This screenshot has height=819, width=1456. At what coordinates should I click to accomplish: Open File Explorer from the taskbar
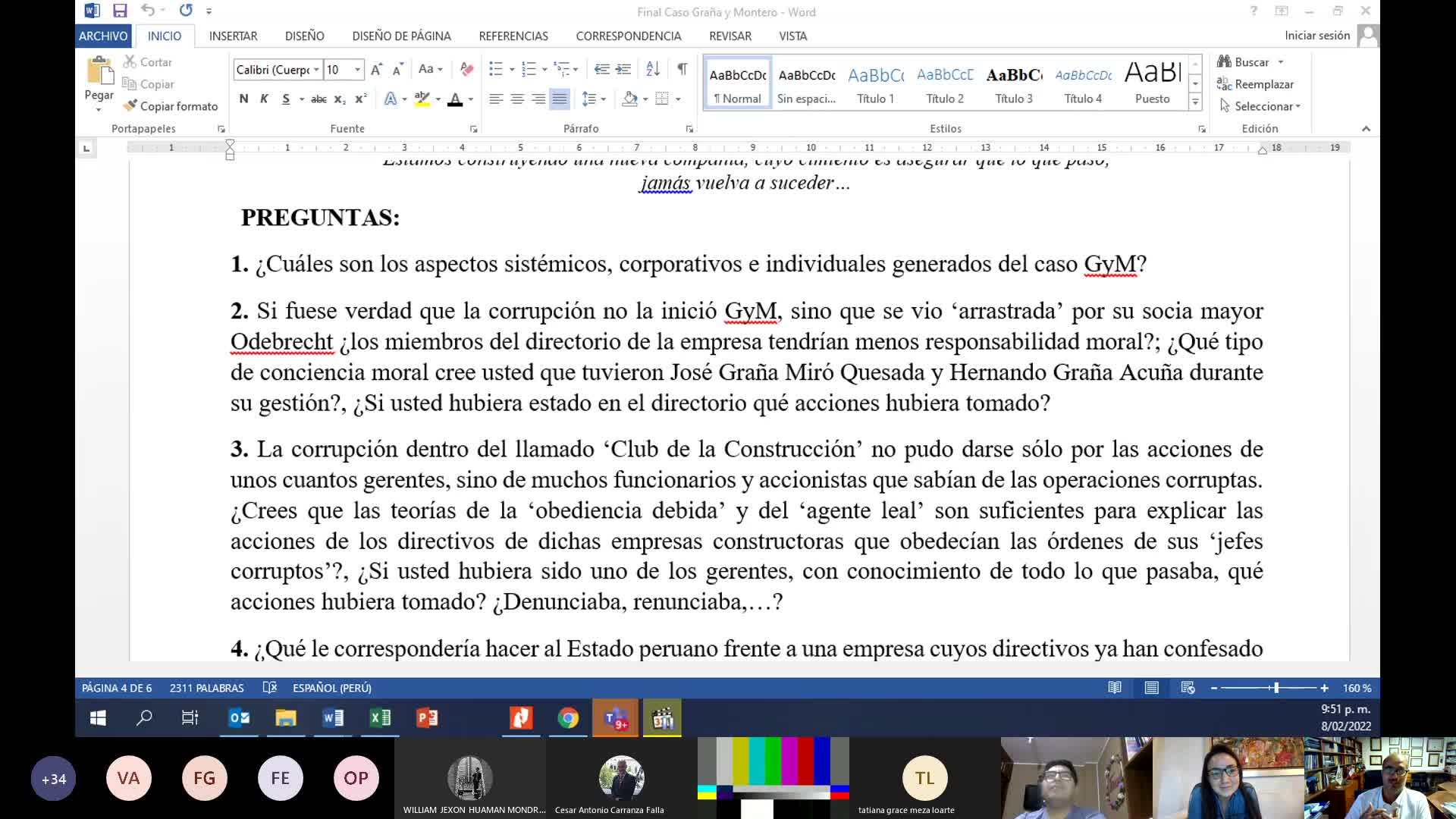point(286,717)
